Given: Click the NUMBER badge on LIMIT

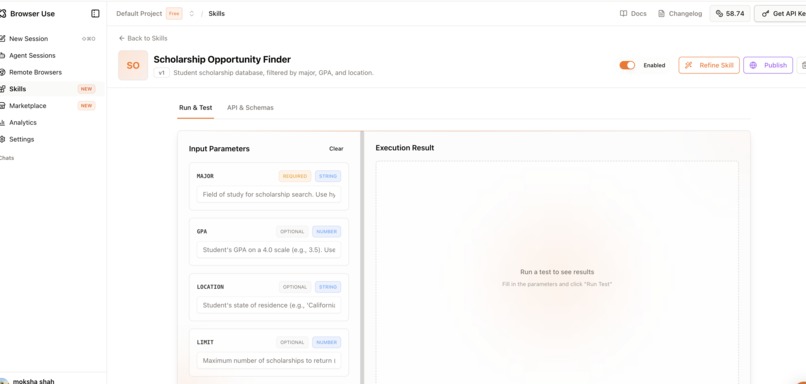Looking at the screenshot, I should (x=326, y=342).
